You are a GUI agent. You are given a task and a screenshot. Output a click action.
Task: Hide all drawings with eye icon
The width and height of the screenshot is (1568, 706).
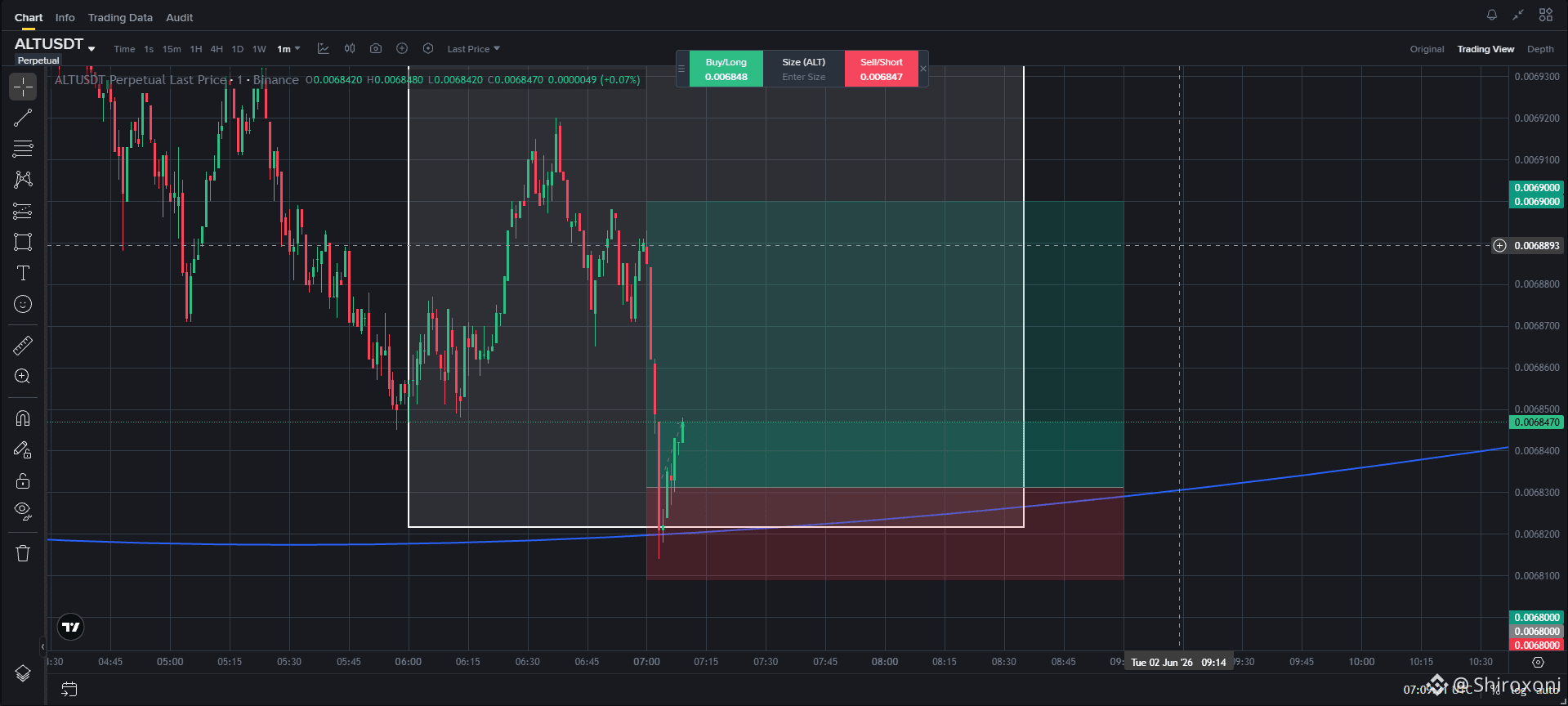tap(23, 512)
